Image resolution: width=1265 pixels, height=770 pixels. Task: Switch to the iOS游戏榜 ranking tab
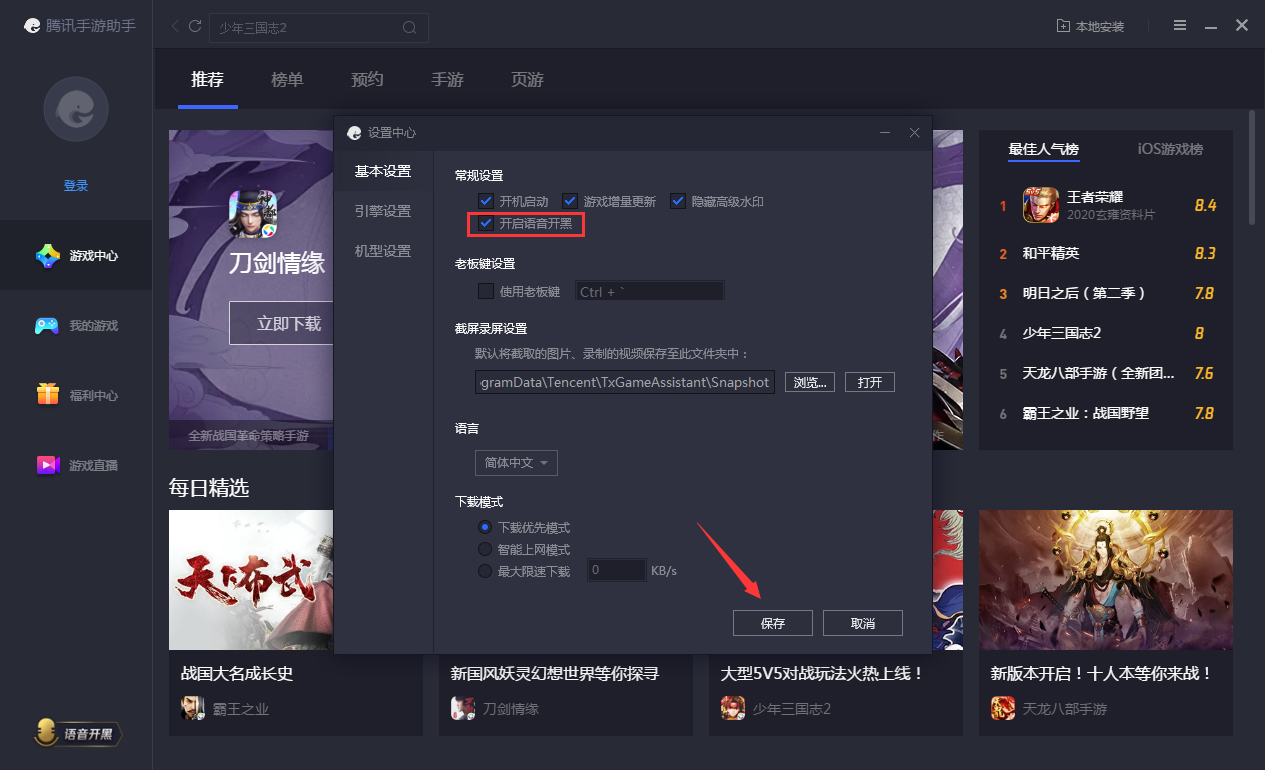point(1168,149)
